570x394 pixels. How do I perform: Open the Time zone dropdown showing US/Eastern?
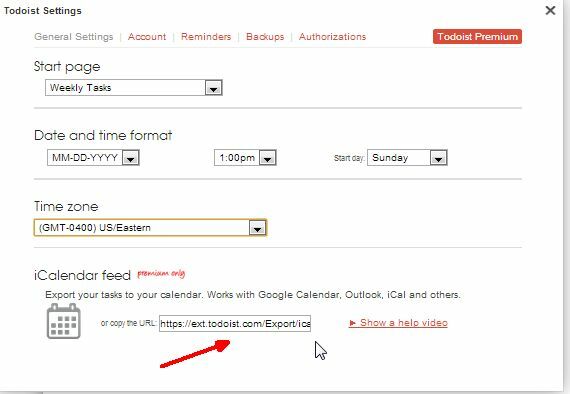150,228
